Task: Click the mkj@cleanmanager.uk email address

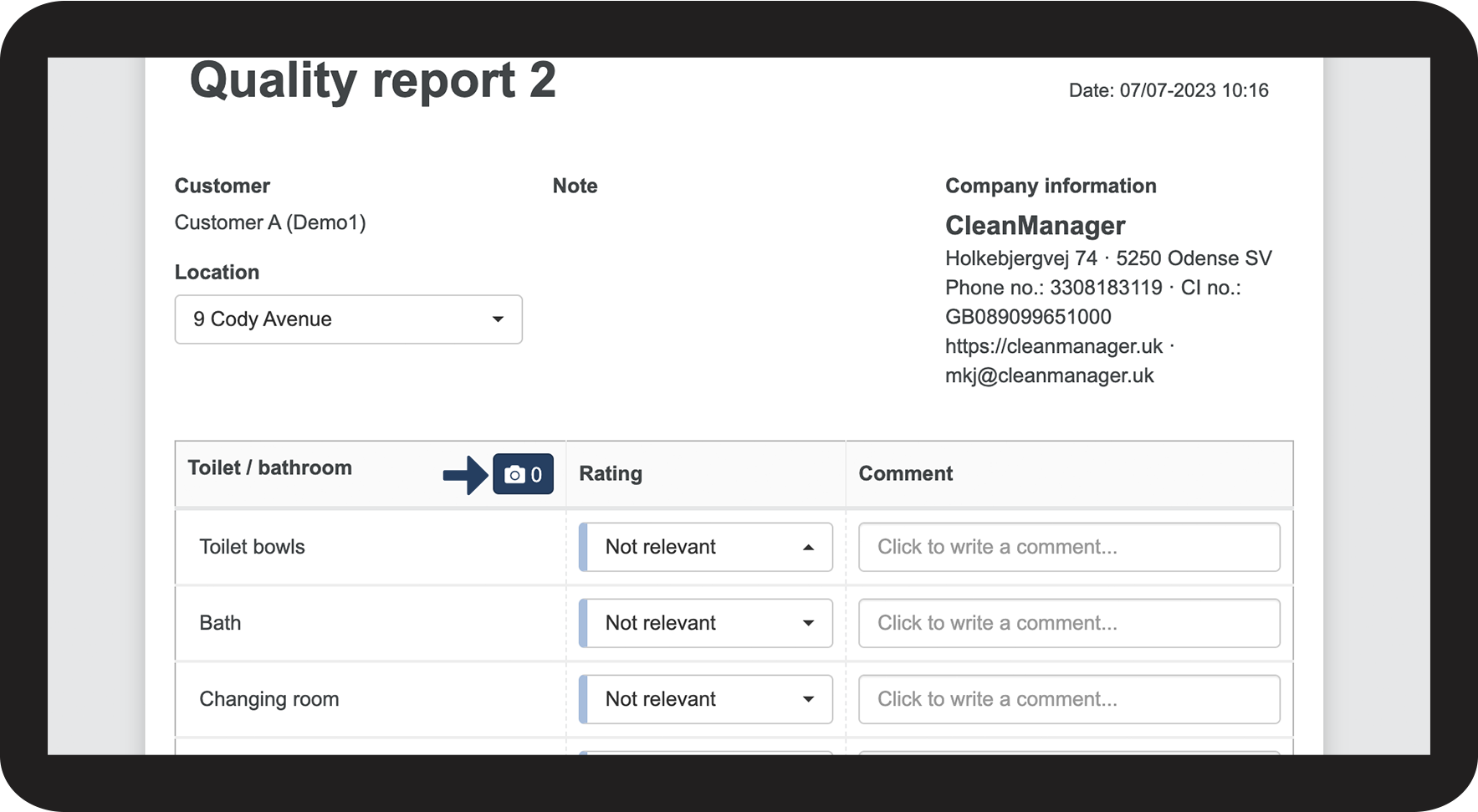Action: click(x=1049, y=375)
